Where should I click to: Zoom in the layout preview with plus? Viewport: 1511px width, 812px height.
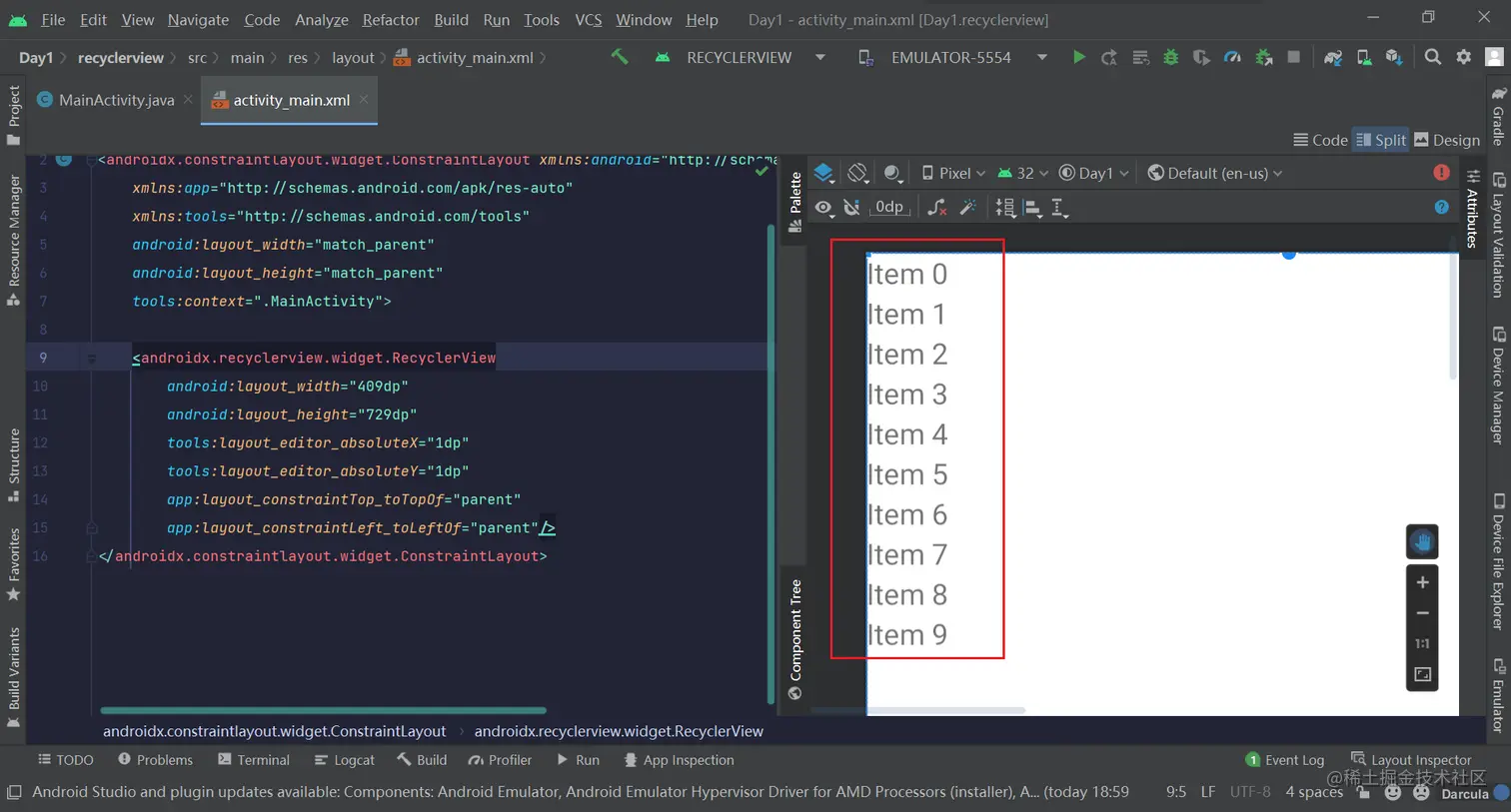(x=1422, y=582)
